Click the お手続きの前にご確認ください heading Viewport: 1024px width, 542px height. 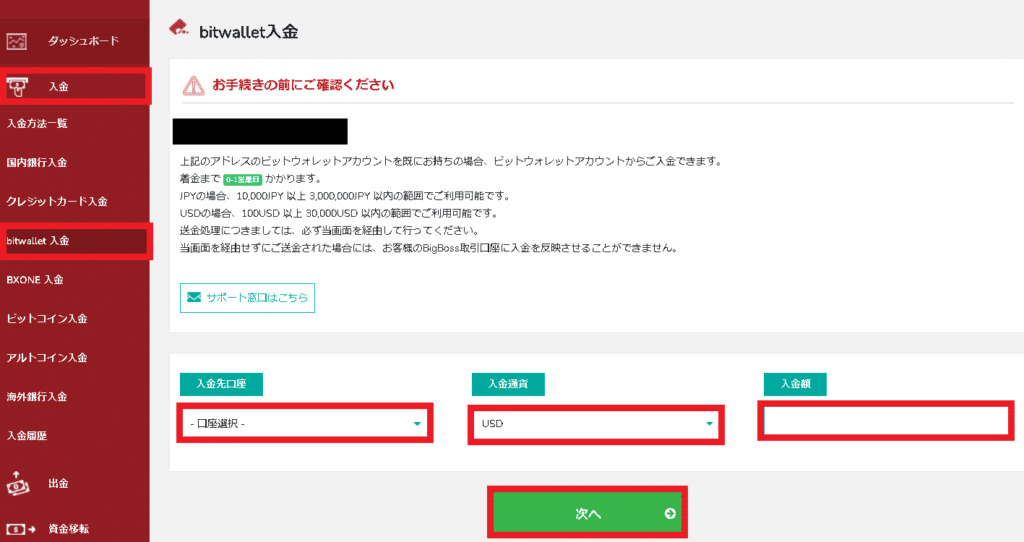pyautogui.click(x=303, y=86)
